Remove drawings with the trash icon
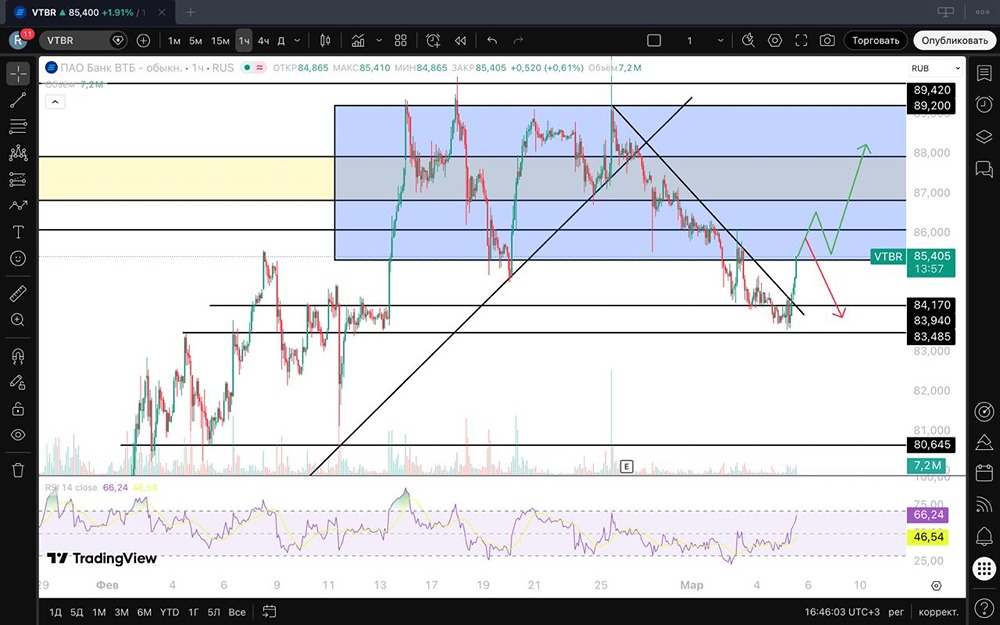Image resolution: width=1000 pixels, height=625 pixels. [x=18, y=471]
